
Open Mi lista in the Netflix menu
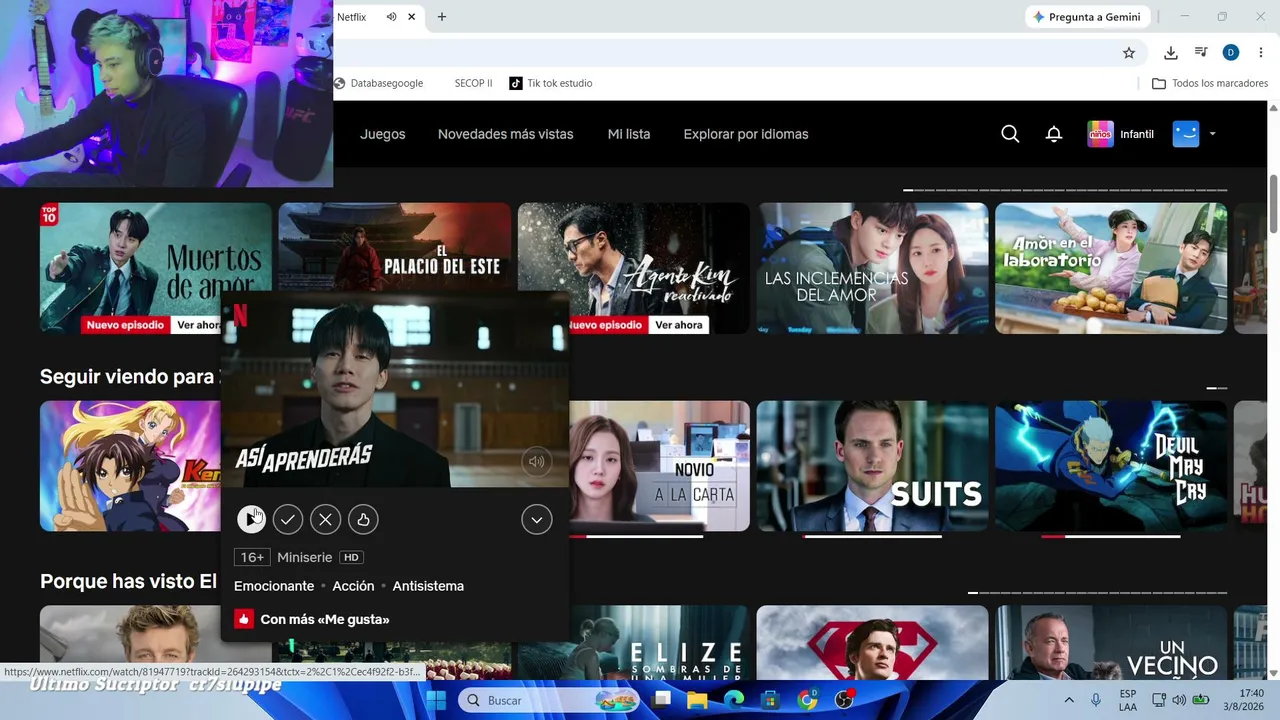point(629,134)
